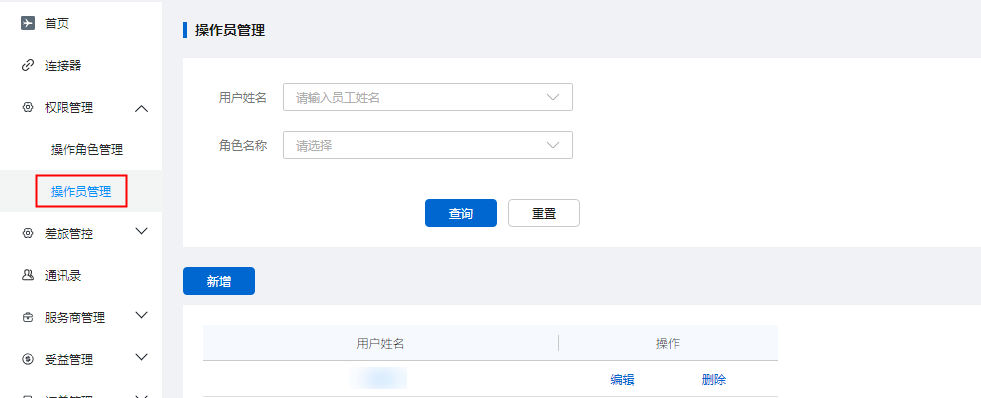
Task: Click the airplane home icon
Action: tap(28, 23)
